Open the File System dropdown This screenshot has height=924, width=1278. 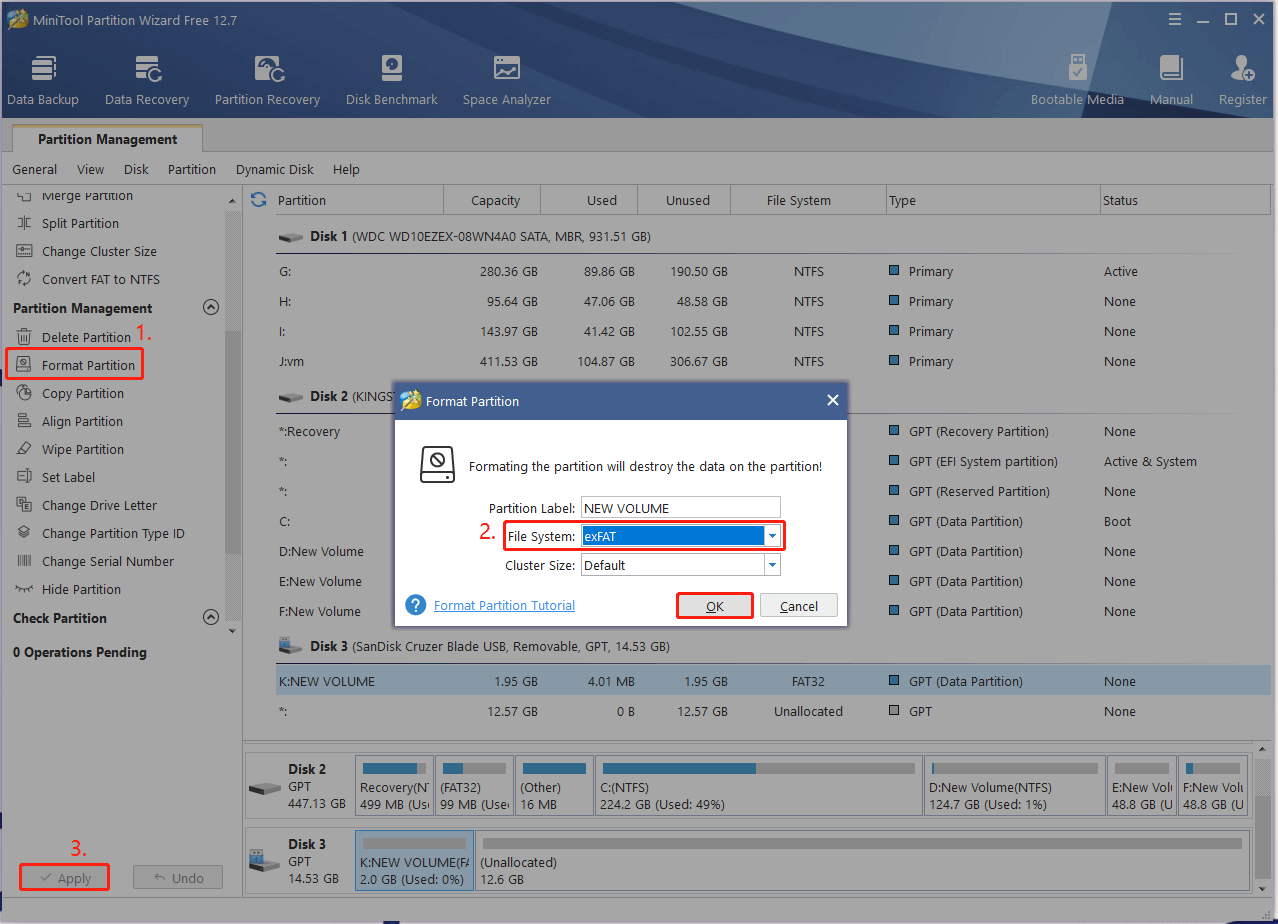(771, 536)
